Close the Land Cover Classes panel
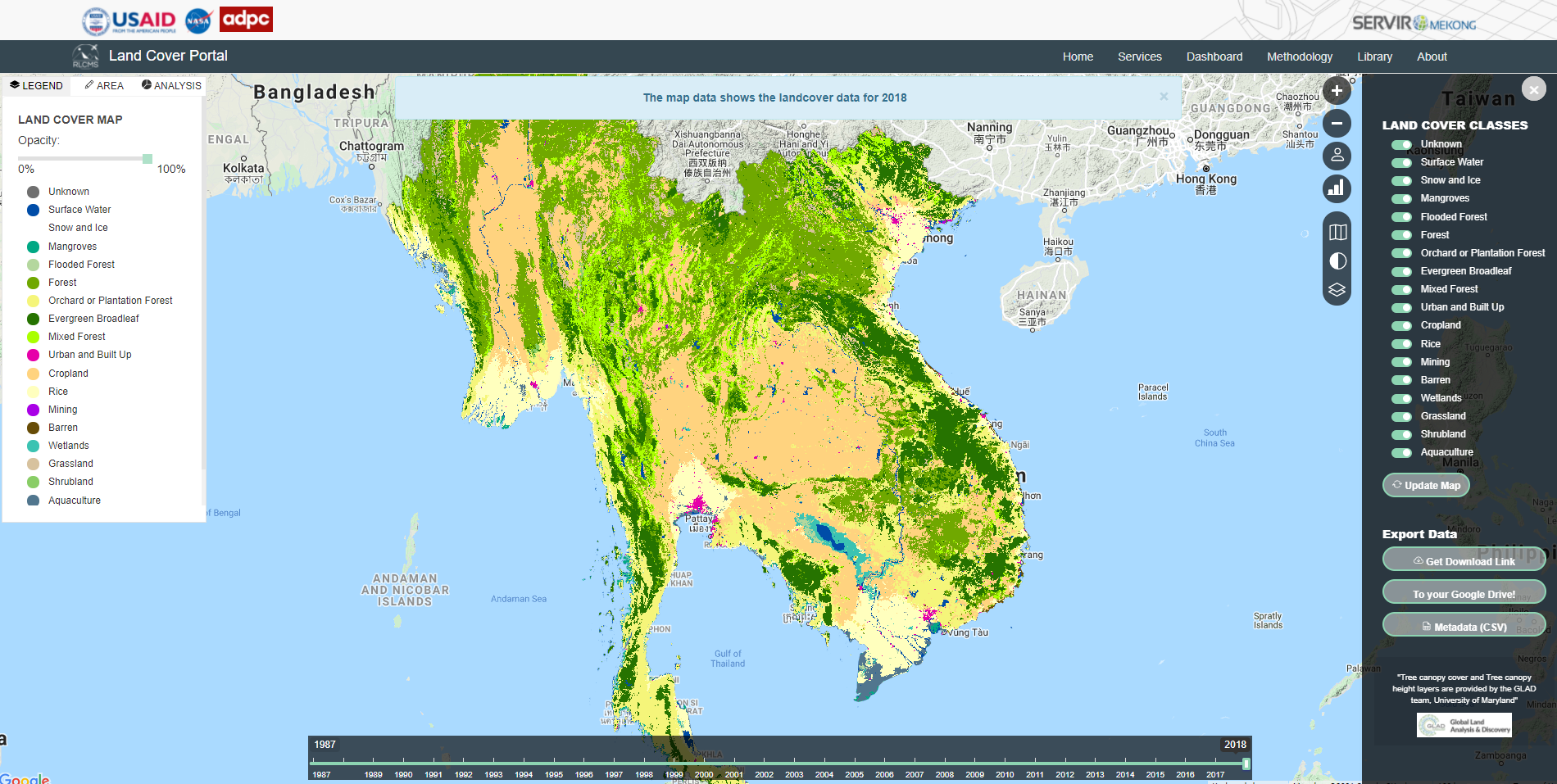Screen dimensions: 1557x784 pyautogui.click(x=1533, y=88)
